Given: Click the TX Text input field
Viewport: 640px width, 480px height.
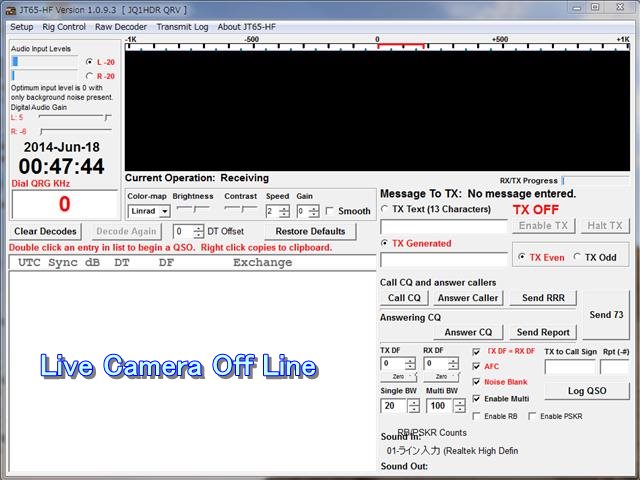Looking at the screenshot, I should pos(444,227).
